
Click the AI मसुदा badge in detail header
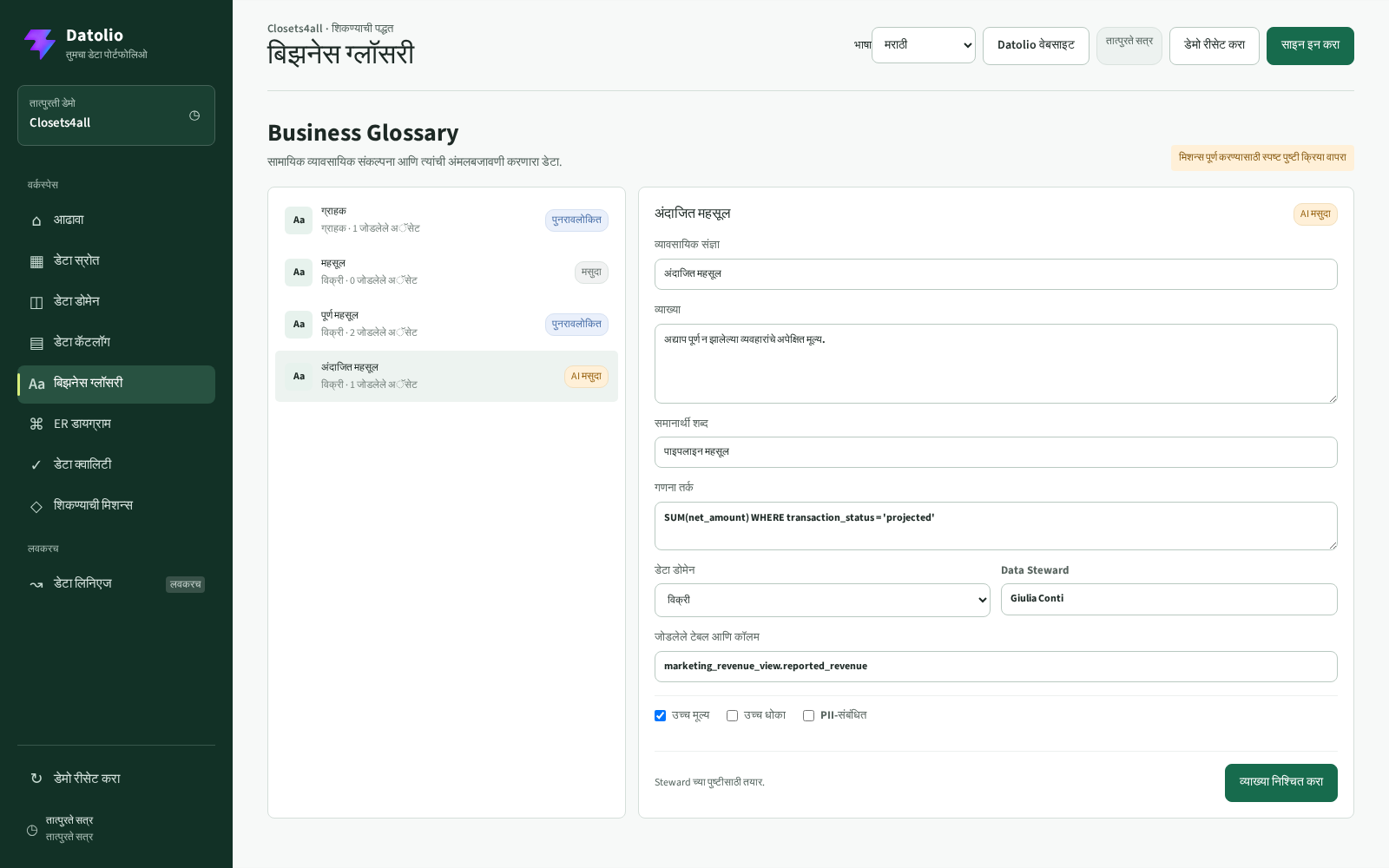(x=1315, y=214)
